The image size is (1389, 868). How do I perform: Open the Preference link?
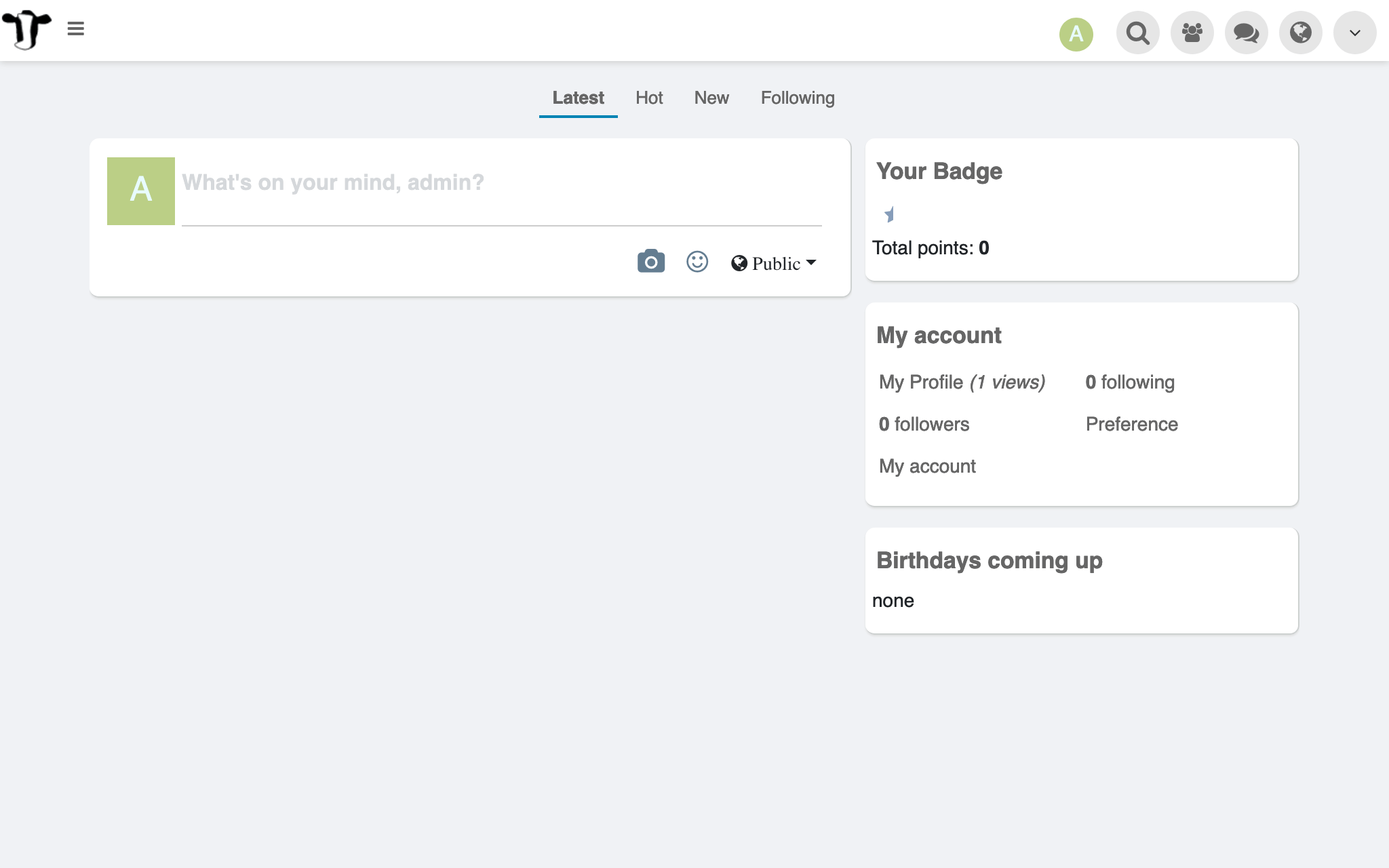tap(1131, 425)
